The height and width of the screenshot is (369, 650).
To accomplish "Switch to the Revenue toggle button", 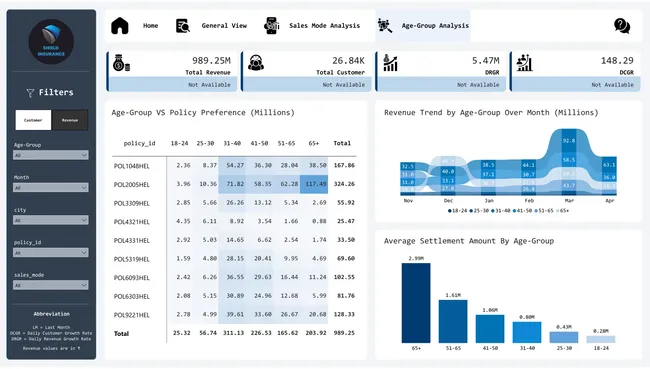I will pos(70,120).
